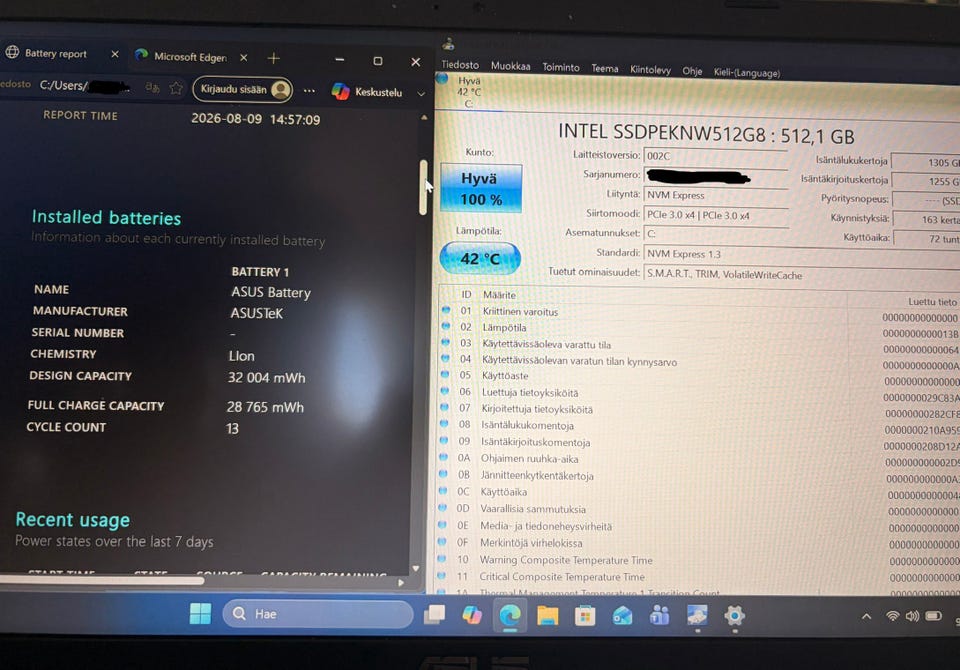
Task: Select the 01 Kriittinen varoitus row
Action: click(699, 312)
